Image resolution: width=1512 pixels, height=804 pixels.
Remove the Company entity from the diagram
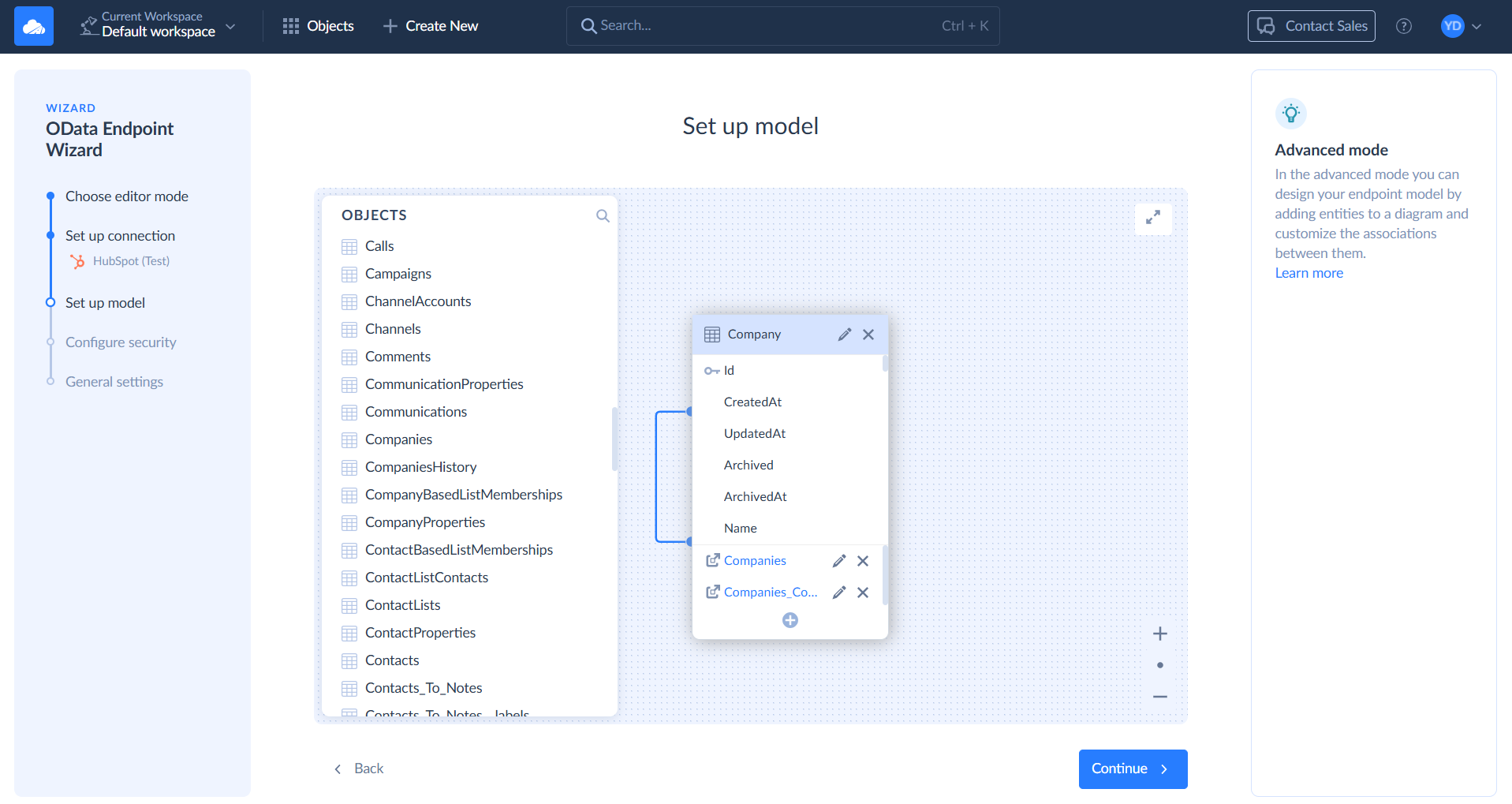coord(868,335)
